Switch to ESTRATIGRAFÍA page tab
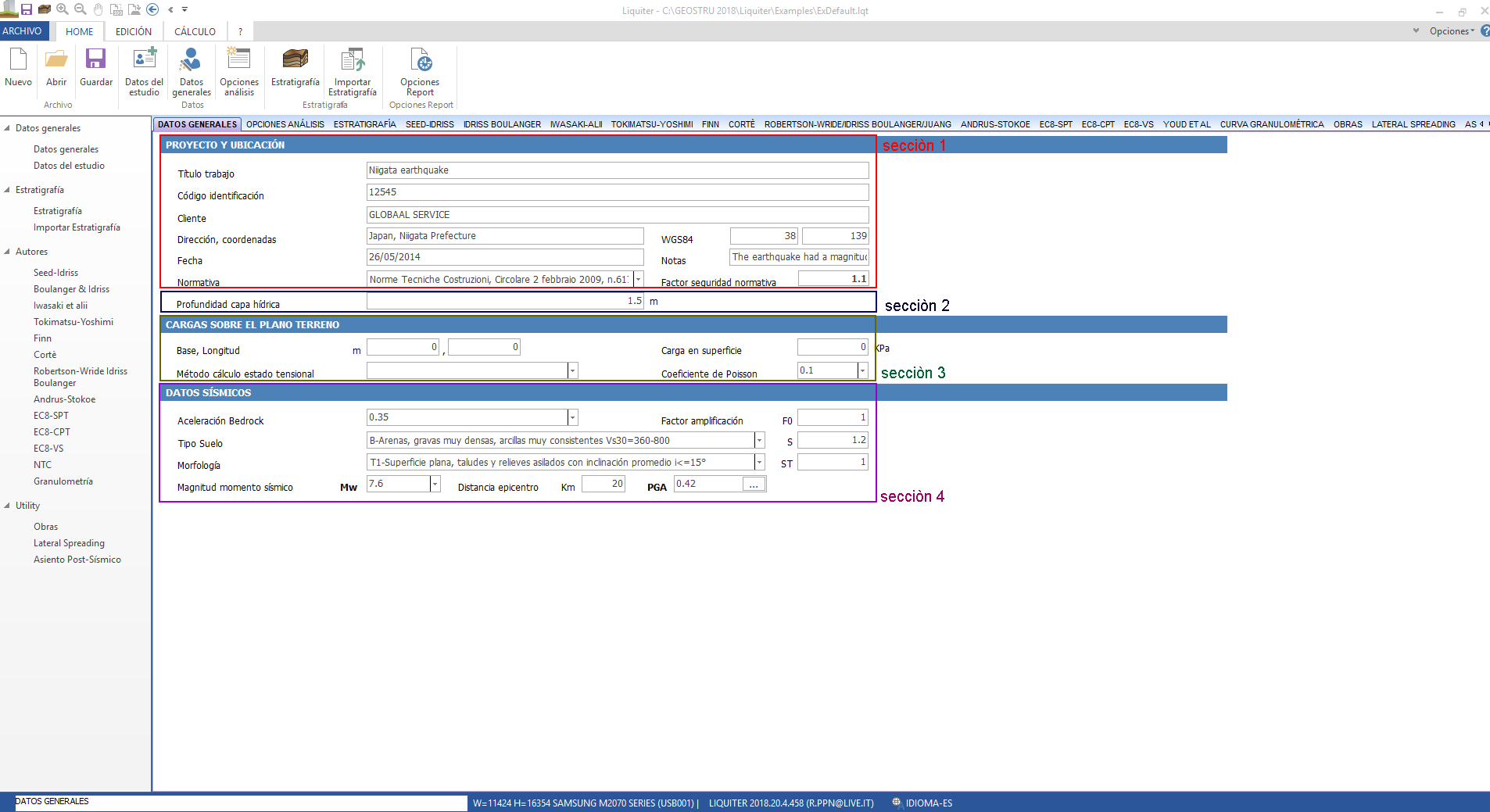1490x812 pixels. coord(364,124)
